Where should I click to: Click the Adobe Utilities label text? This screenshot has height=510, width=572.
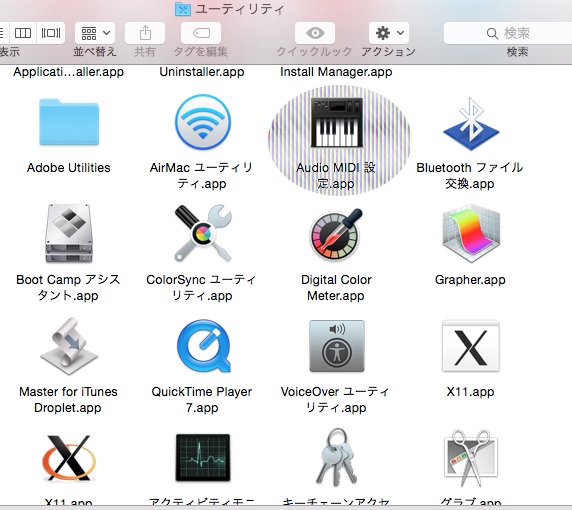click(x=69, y=168)
